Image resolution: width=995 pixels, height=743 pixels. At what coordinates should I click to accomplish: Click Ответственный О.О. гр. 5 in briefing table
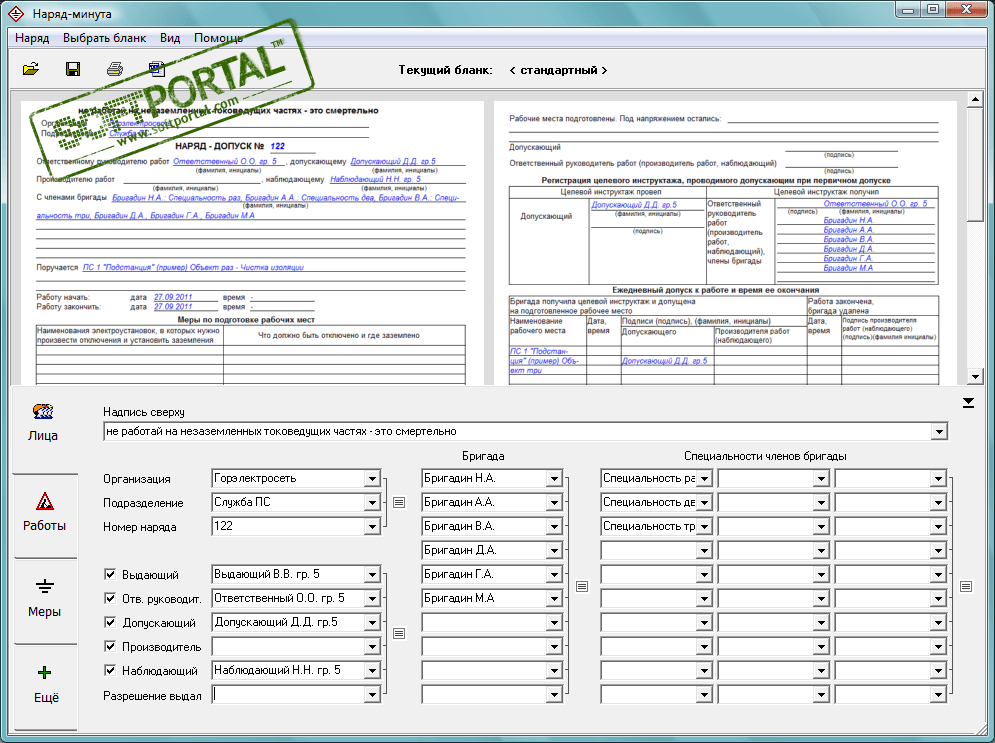click(875, 204)
